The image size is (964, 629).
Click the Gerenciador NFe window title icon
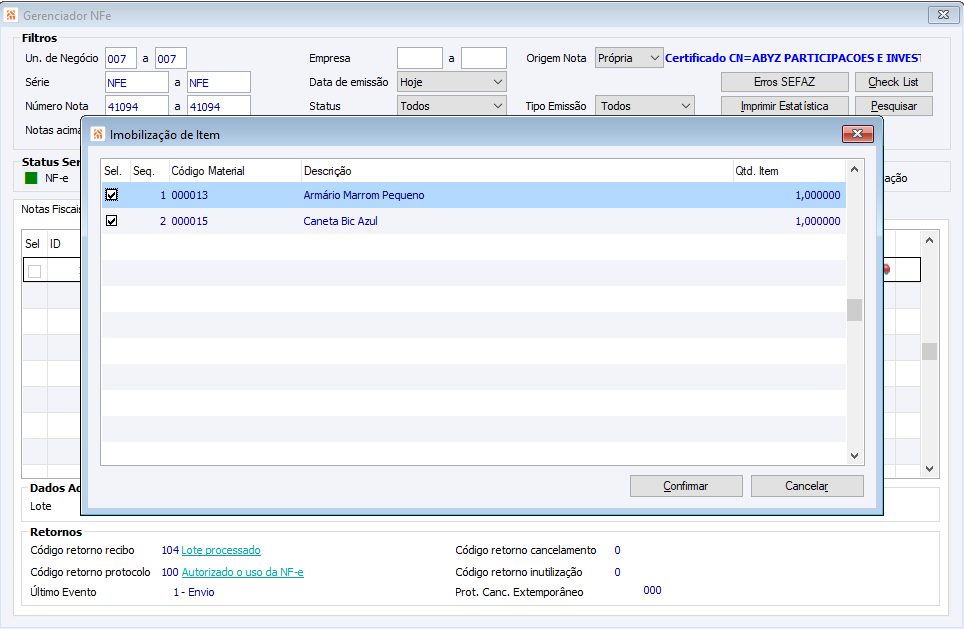(10, 15)
